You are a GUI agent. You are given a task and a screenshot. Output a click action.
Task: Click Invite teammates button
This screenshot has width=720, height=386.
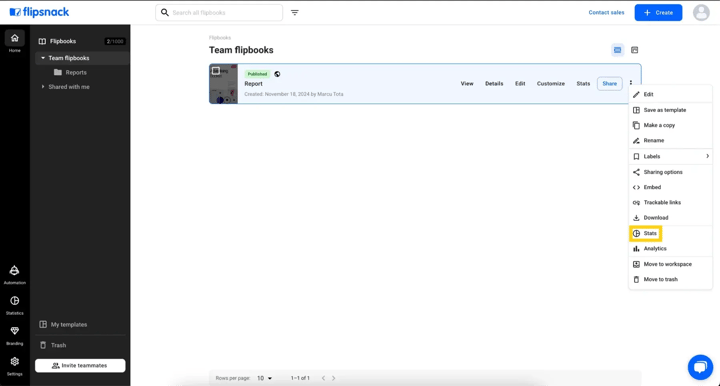(x=80, y=366)
